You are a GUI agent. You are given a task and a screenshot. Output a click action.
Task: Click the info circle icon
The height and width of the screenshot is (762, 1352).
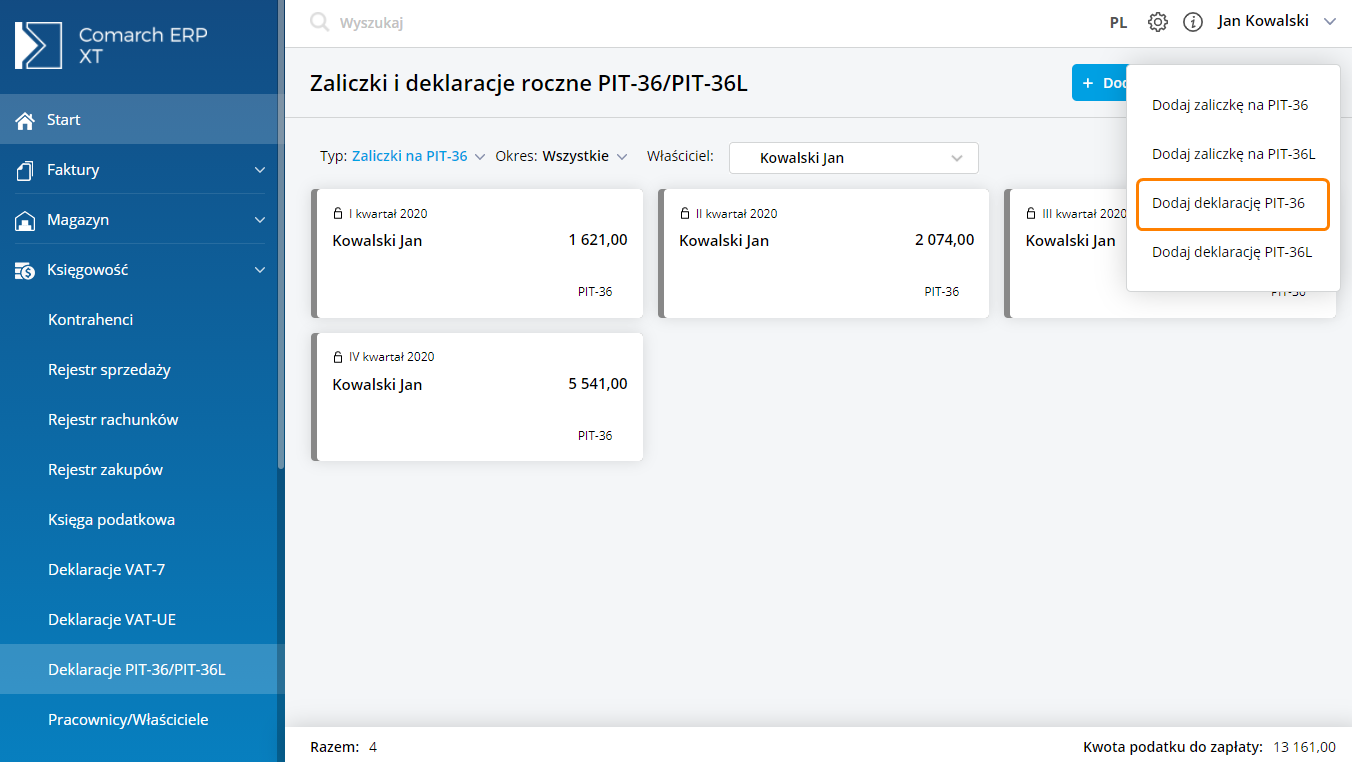(x=1192, y=22)
